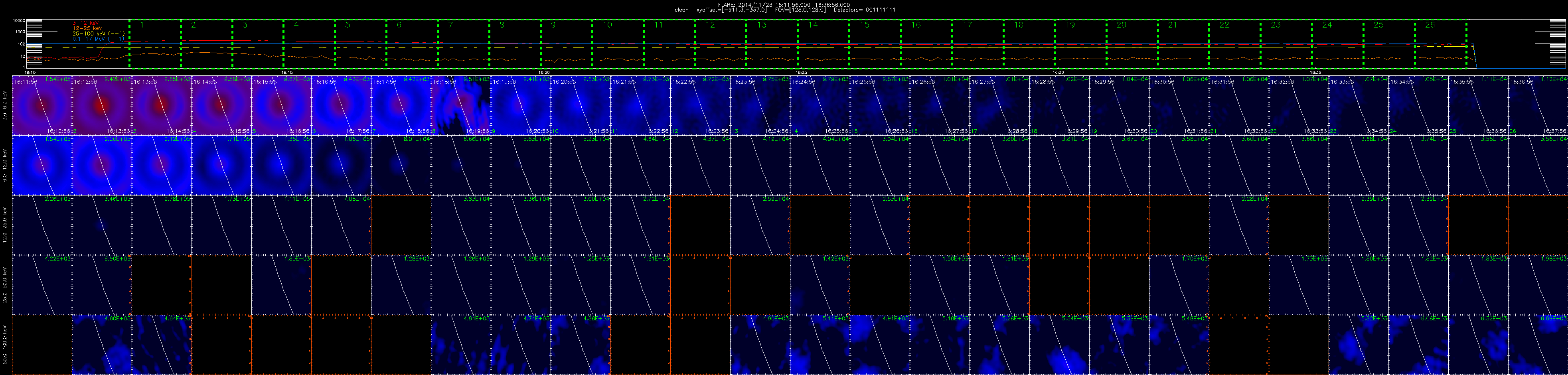Open the 50-100 keV image labeled 6.08E+03
Screen dimensions: 1568x375
[x=1419, y=345]
